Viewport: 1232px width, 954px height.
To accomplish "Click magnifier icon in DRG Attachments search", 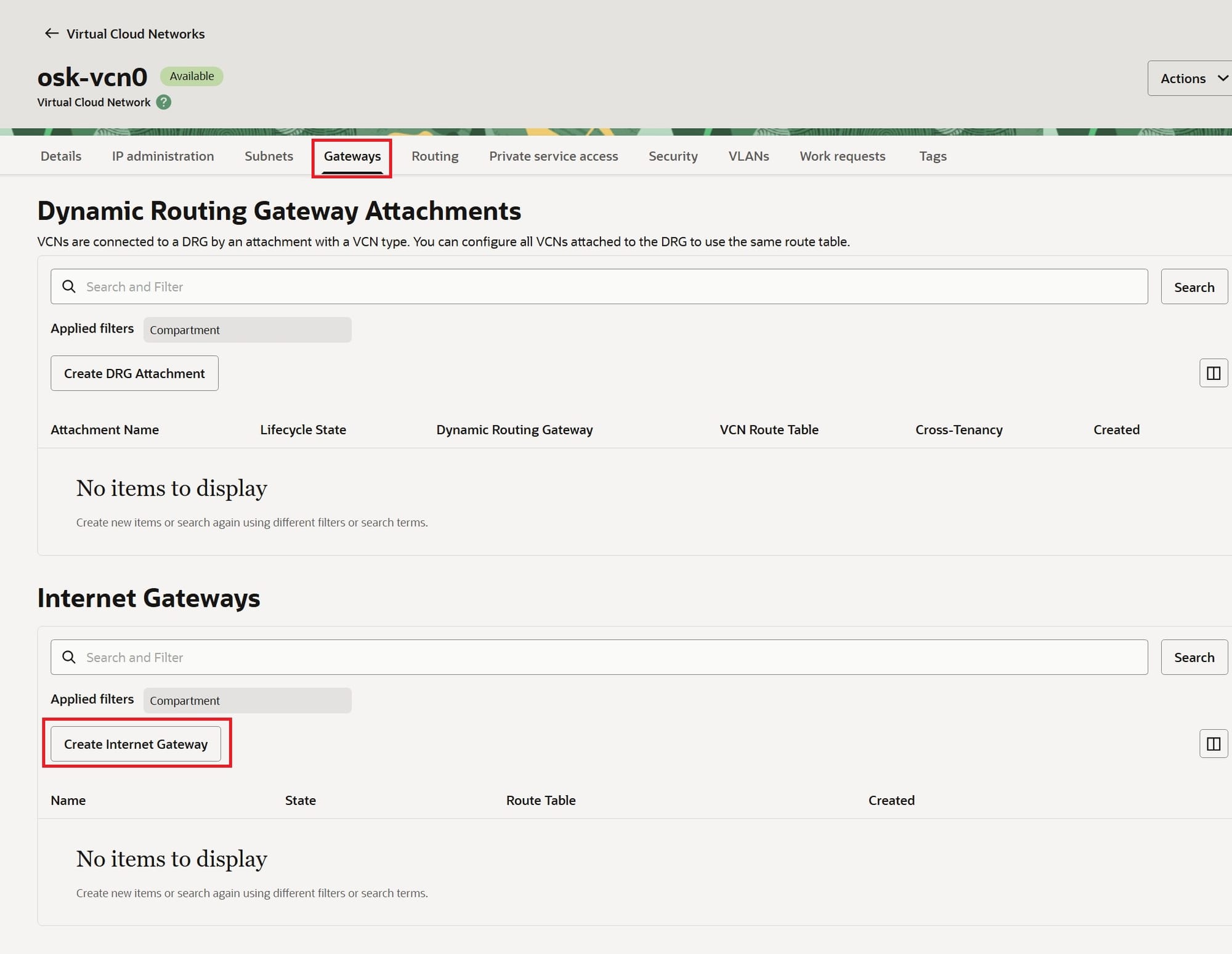I will point(69,286).
